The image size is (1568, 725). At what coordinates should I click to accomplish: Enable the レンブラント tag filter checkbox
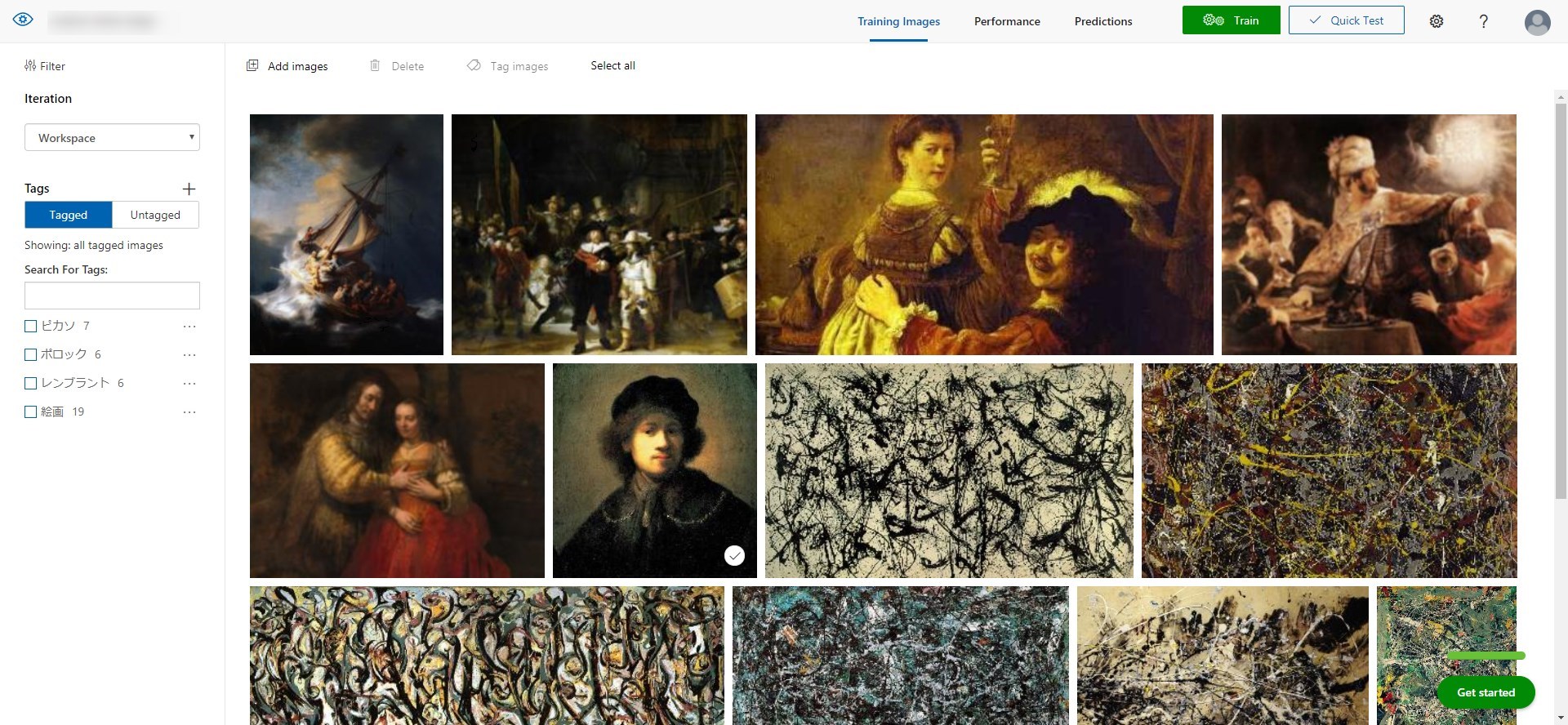pyautogui.click(x=31, y=384)
